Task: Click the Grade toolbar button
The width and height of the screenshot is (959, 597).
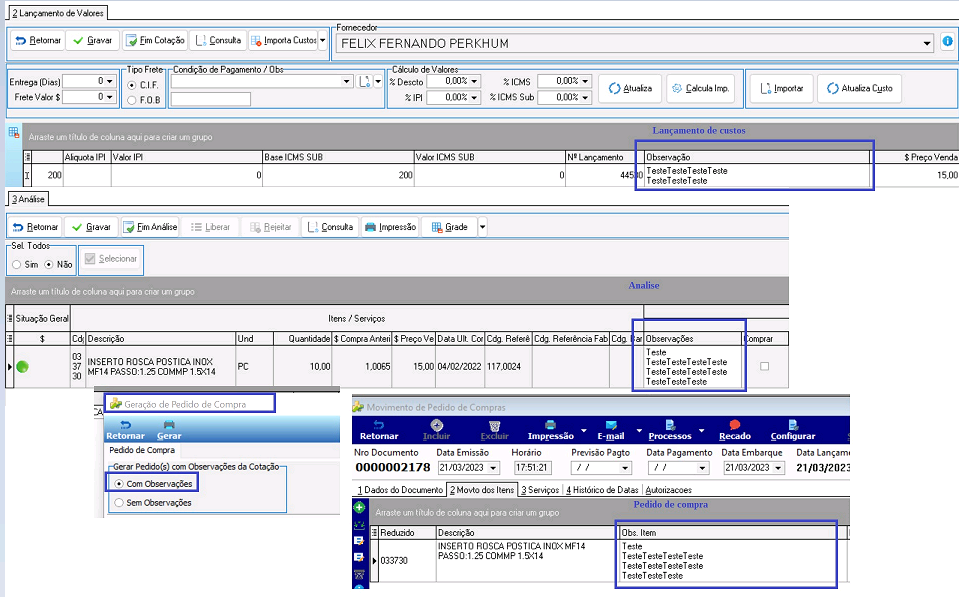Action: [x=450, y=227]
